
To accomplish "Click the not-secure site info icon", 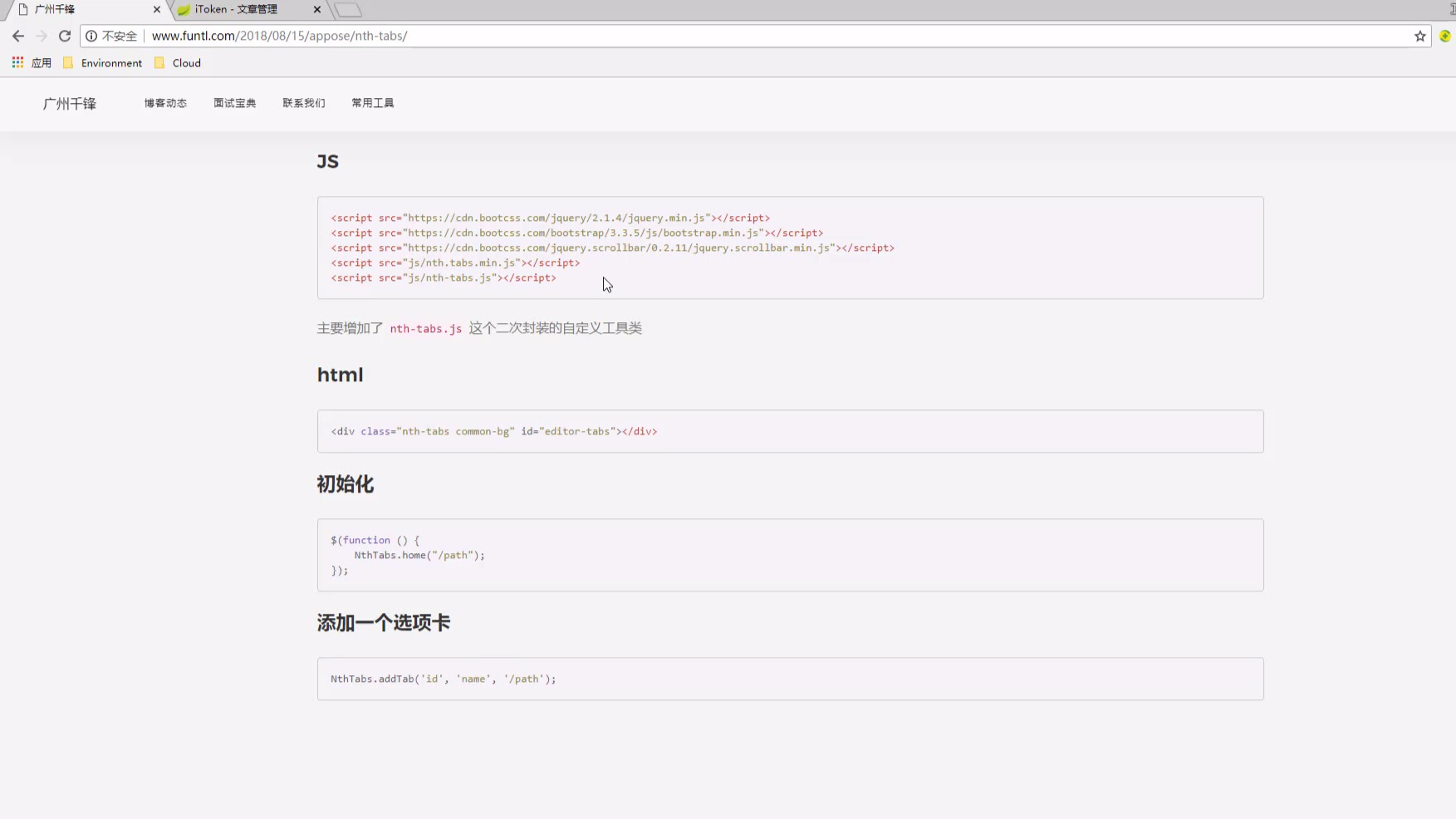I will pos(91,36).
